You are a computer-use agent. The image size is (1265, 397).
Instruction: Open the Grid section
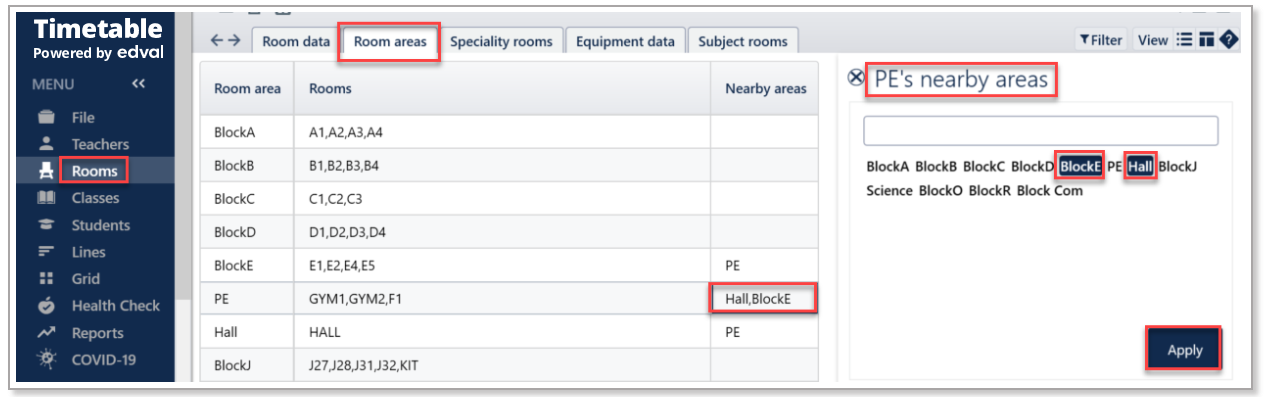[85, 279]
